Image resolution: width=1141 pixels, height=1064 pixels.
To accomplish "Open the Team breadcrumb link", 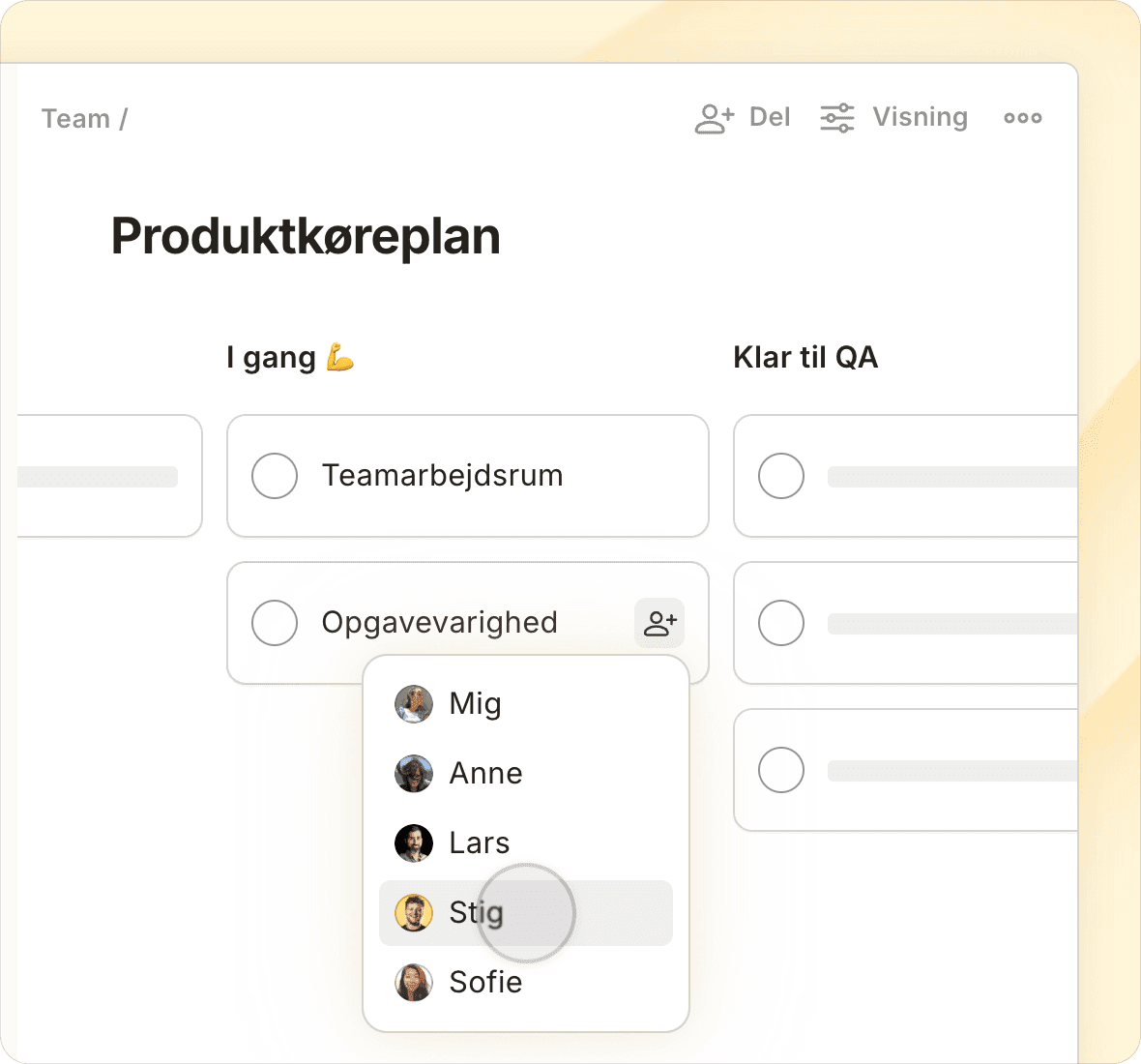I will 75,119.
